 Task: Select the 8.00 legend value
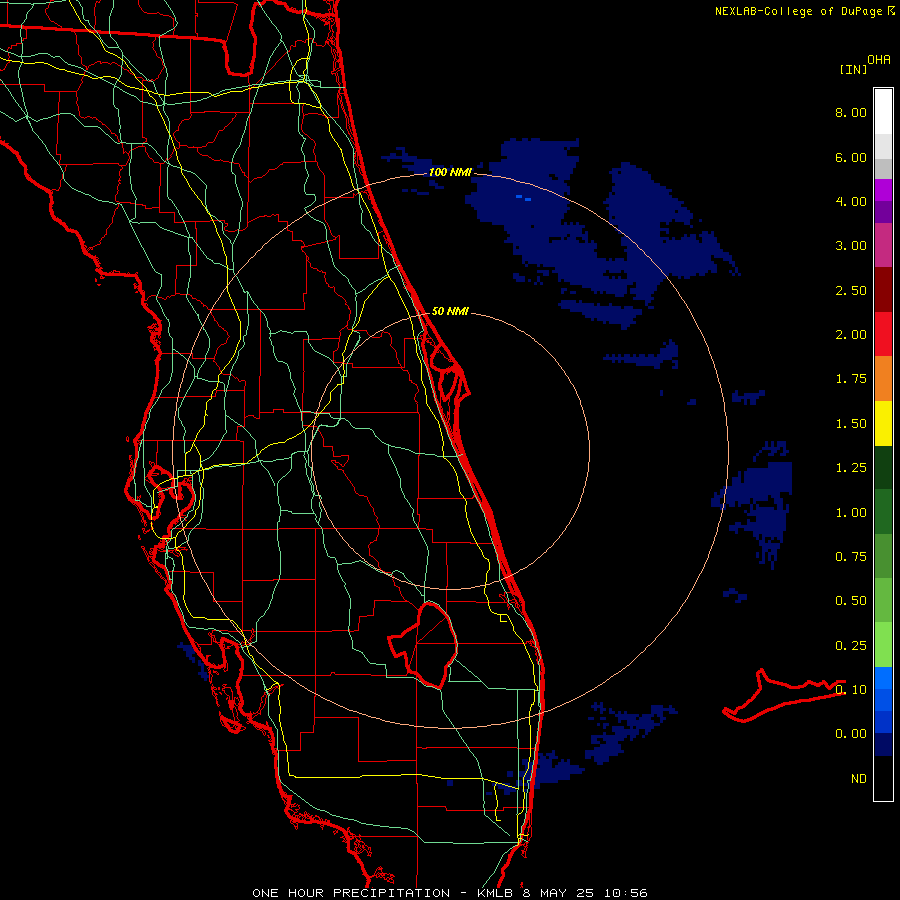[851, 112]
